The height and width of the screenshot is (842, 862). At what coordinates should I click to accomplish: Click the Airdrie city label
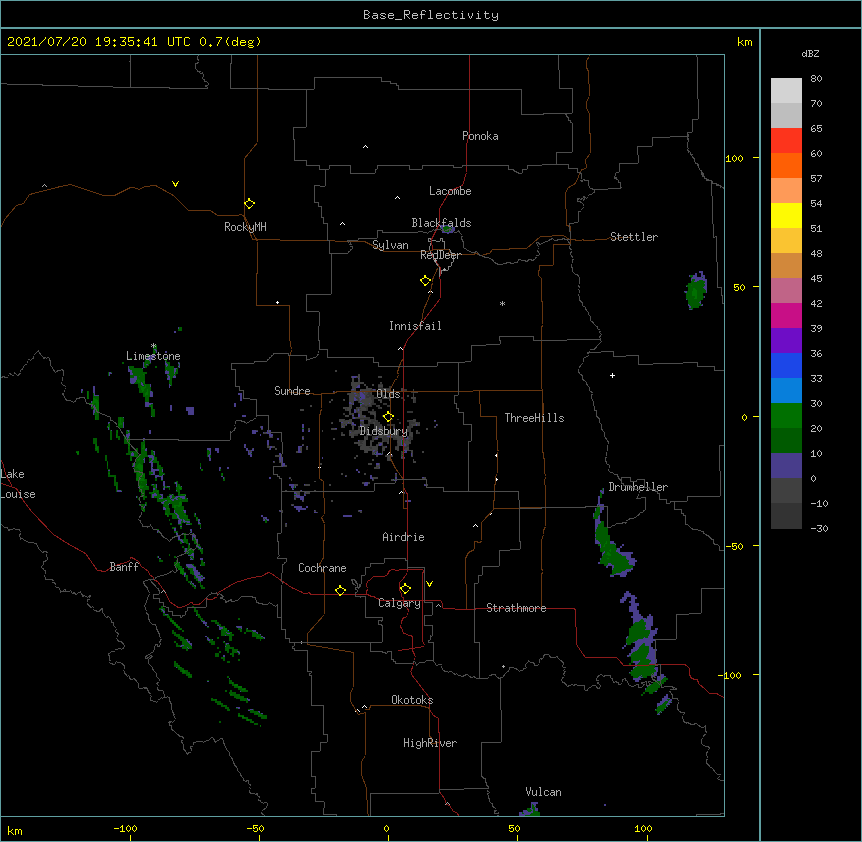[403, 537]
